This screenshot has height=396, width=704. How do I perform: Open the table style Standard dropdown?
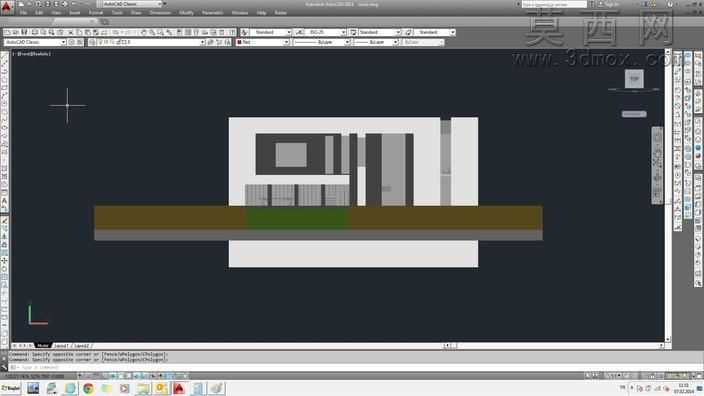[380, 32]
